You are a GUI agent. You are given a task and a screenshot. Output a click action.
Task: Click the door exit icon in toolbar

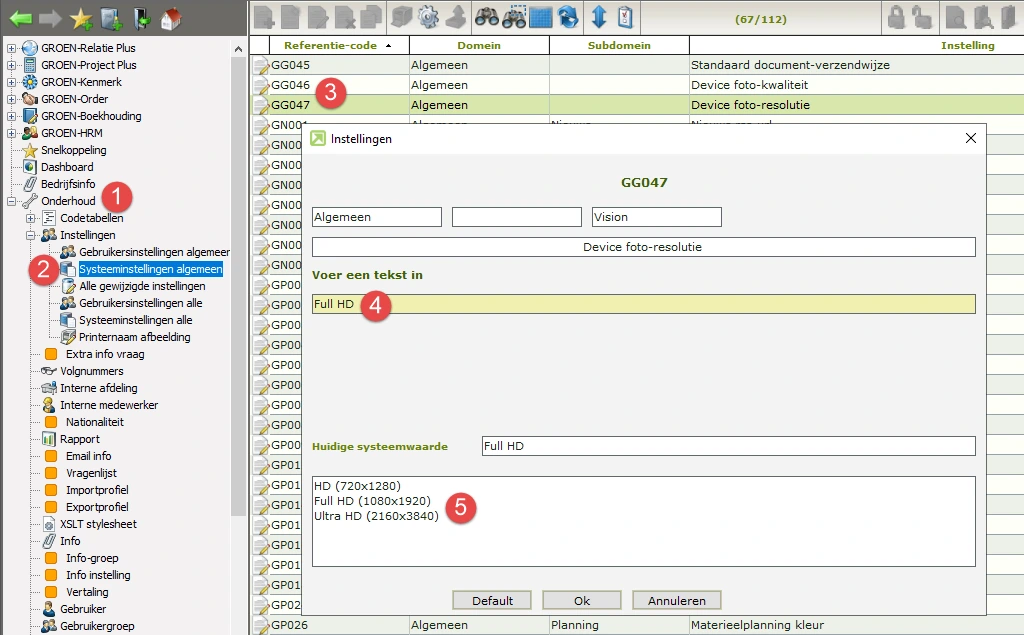[141, 17]
